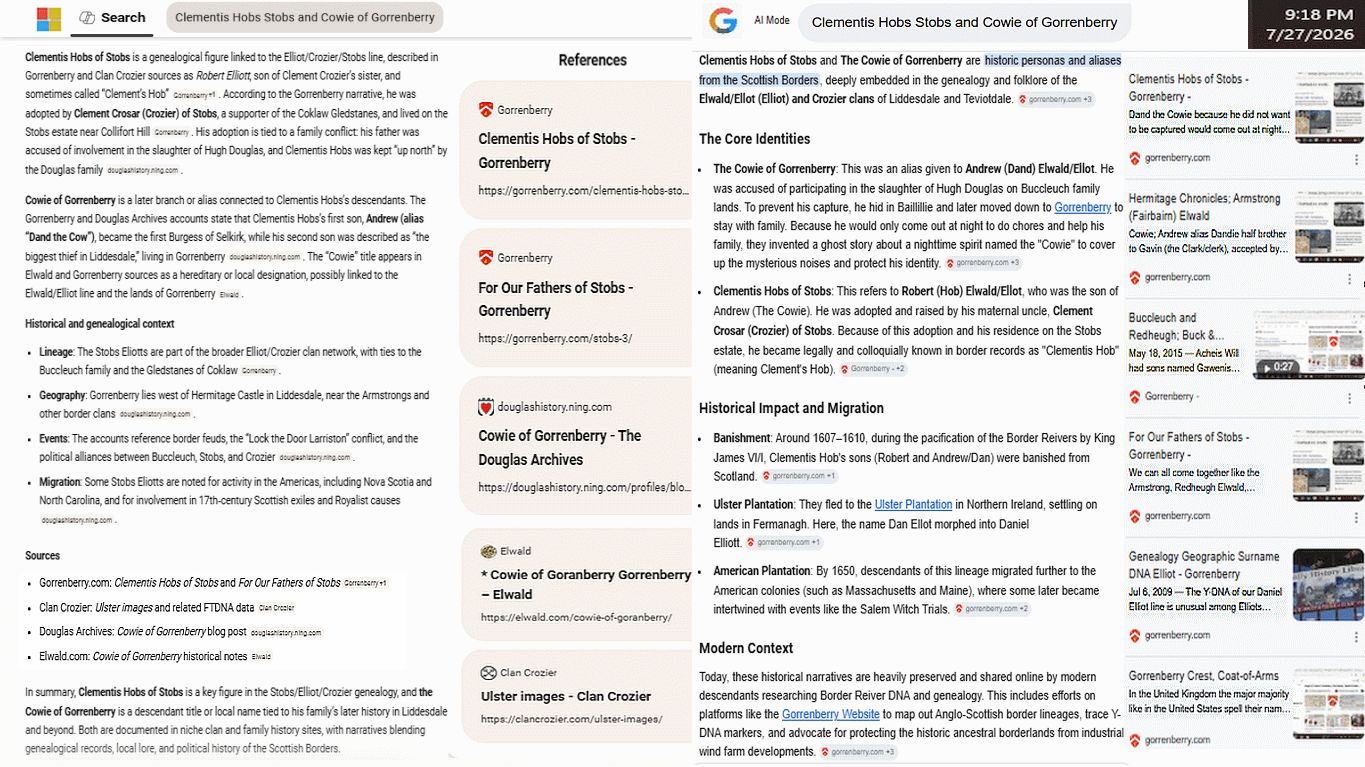Open the thumbnail of the 'Genealogy Geographic Surname DNA Elliot' result
Viewport: 1365px width, 767px height.
coord(1328,583)
